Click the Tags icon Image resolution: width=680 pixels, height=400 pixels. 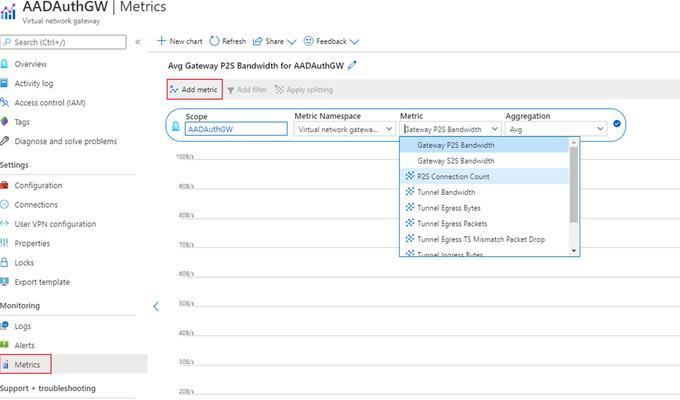tap(4, 122)
